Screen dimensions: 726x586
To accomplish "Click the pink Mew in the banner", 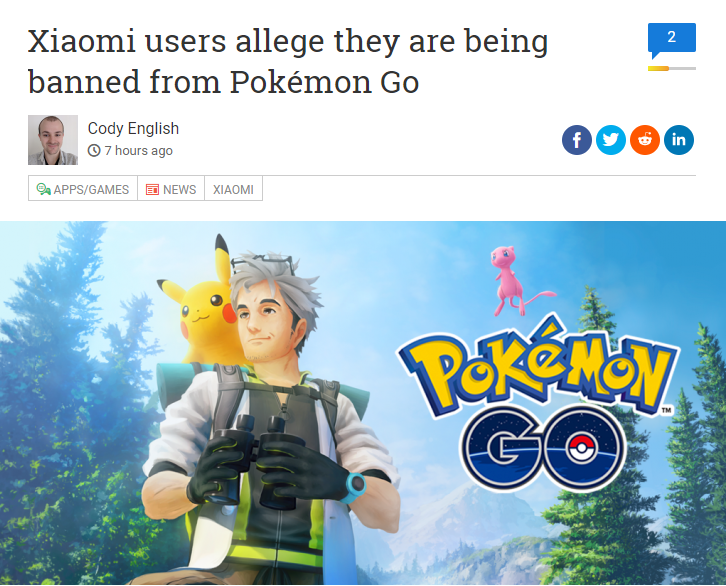I will (516, 281).
